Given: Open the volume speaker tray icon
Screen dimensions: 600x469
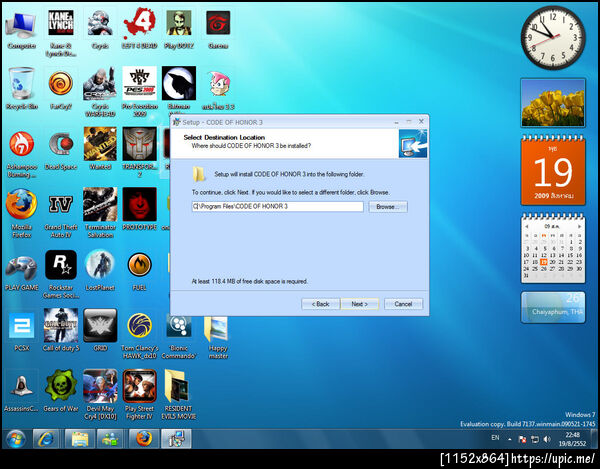Looking at the screenshot, I should tap(547, 439).
